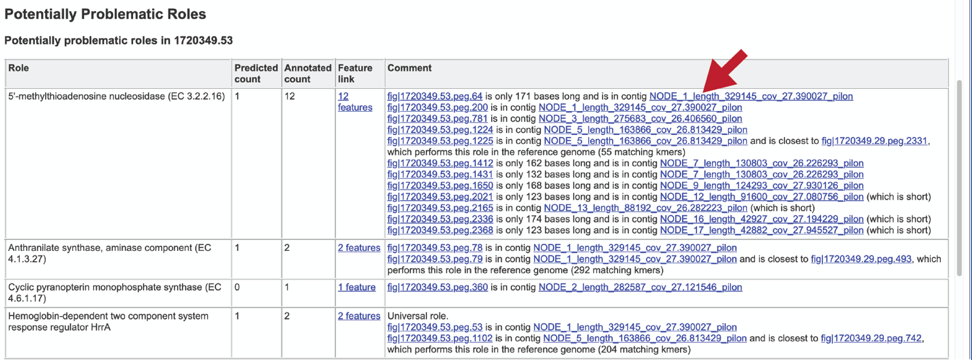Open the '1 feature' link
This screenshot has height=360, width=972.
356,288
